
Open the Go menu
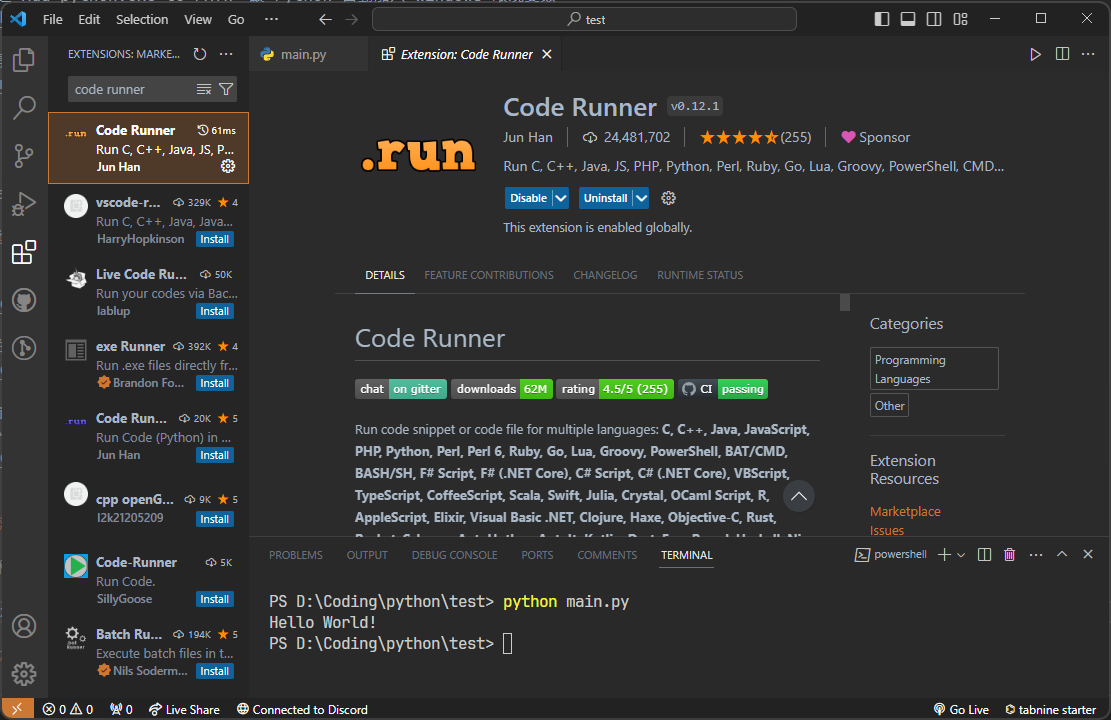(236, 19)
